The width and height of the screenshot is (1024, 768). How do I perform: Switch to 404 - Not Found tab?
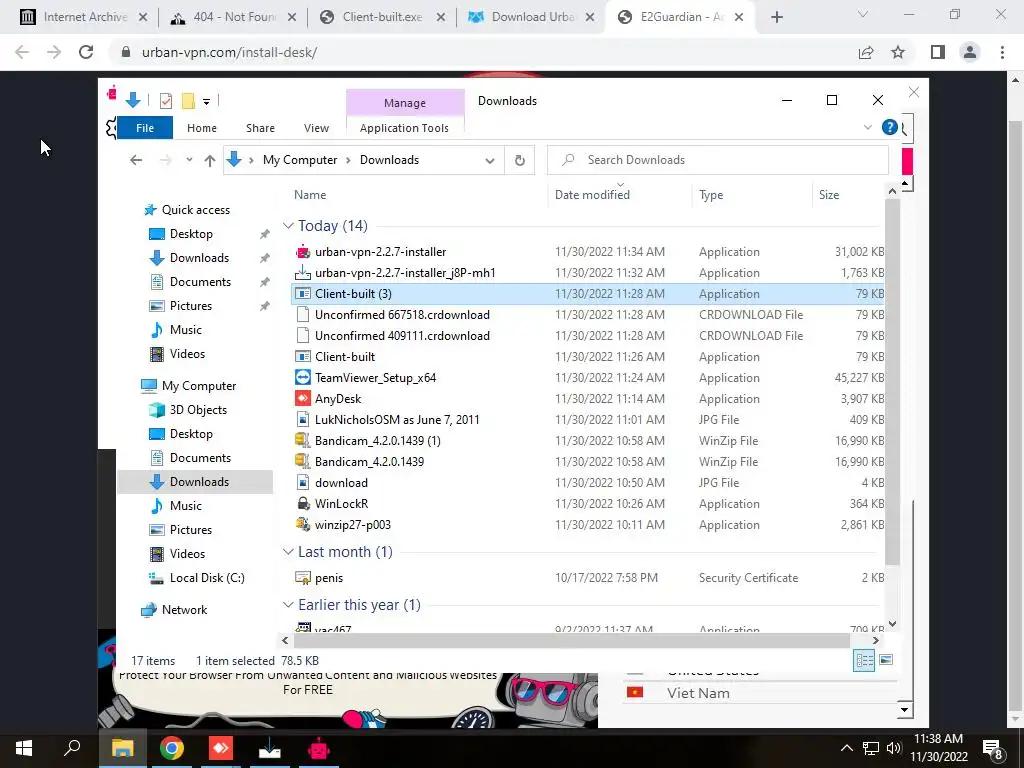pyautogui.click(x=233, y=17)
